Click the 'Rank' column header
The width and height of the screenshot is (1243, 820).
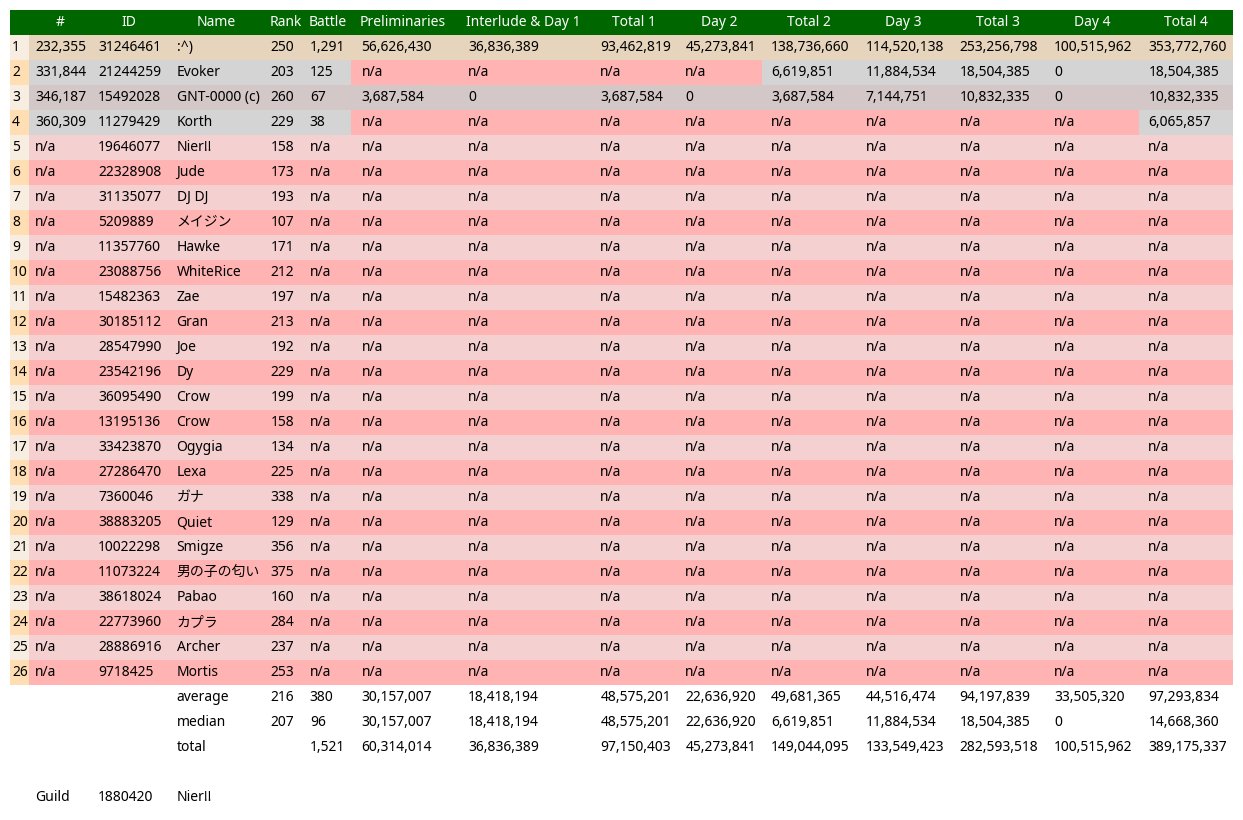(285, 21)
